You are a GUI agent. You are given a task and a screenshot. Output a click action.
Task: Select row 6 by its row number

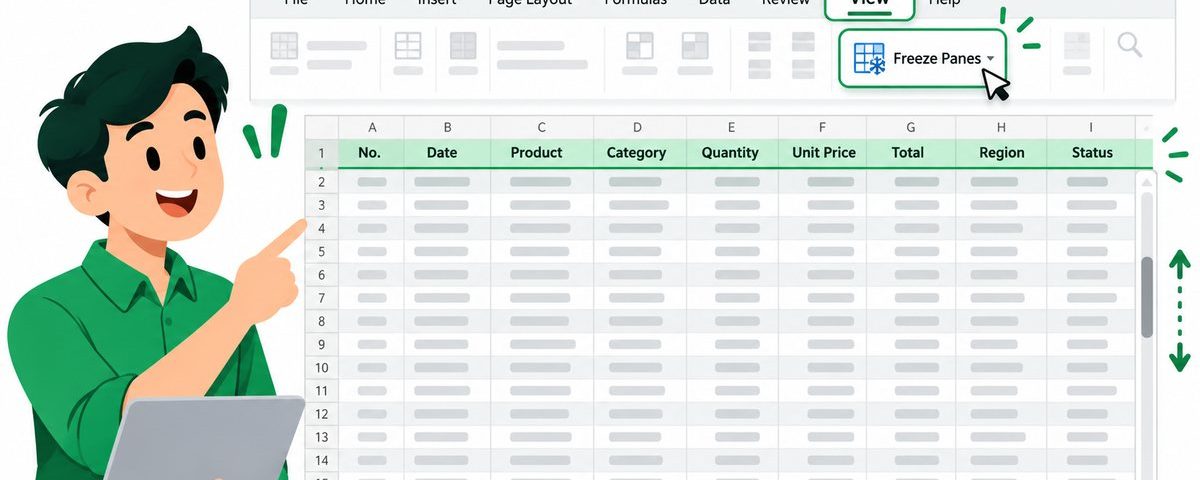point(322,274)
